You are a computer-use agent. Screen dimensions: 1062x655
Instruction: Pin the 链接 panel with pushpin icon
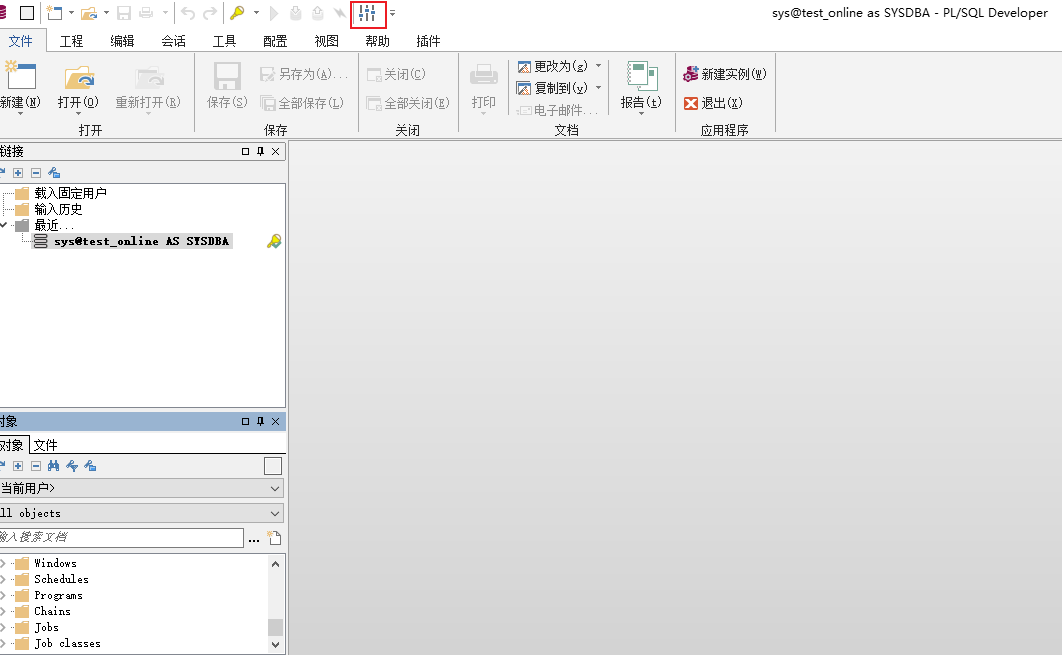(261, 151)
